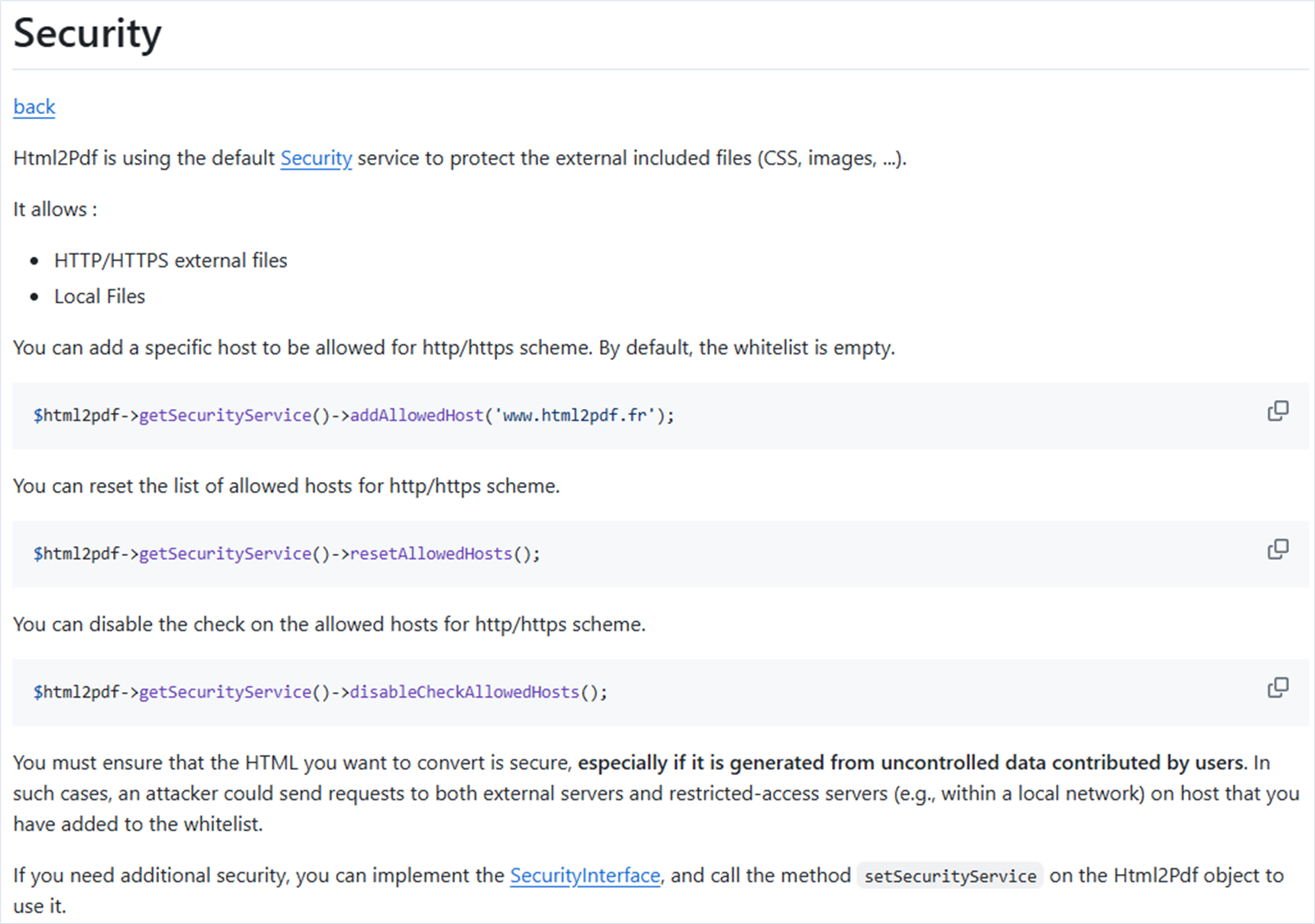Click the "back" link
1315x924 pixels.
(34, 107)
